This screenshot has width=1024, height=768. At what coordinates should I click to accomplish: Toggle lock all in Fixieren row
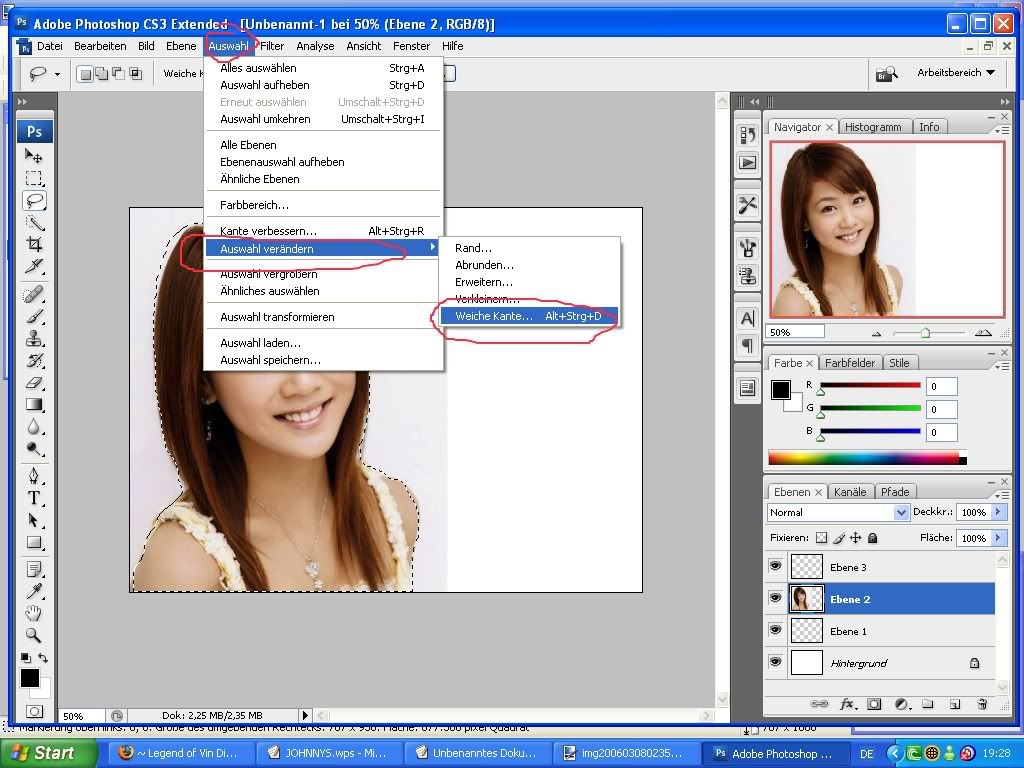[x=872, y=538]
